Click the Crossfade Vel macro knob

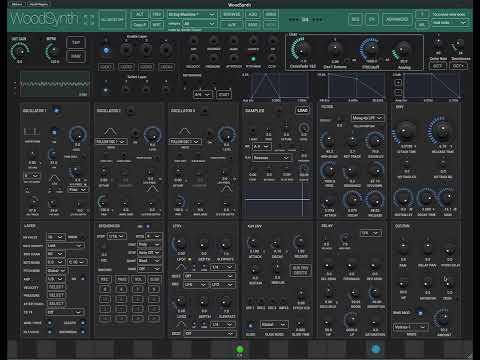click(302, 50)
